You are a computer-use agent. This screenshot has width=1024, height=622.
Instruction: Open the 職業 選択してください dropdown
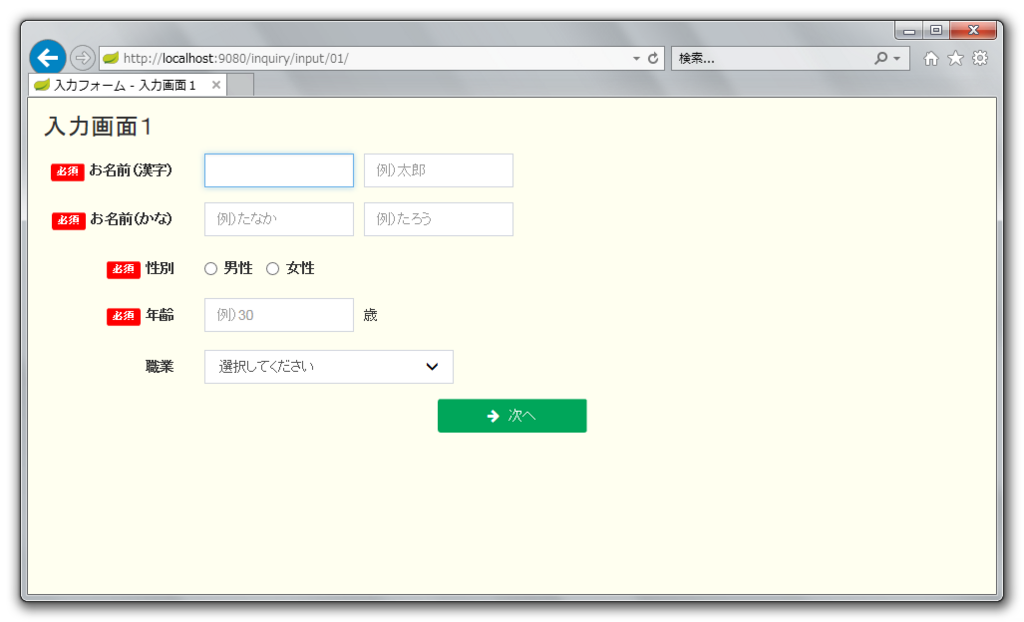pyautogui.click(x=328, y=367)
